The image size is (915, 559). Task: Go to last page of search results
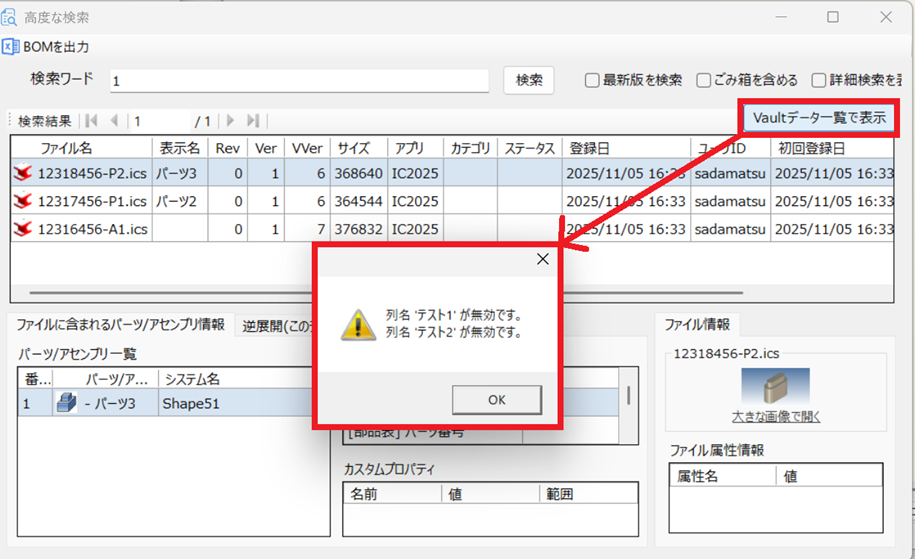tap(253, 121)
